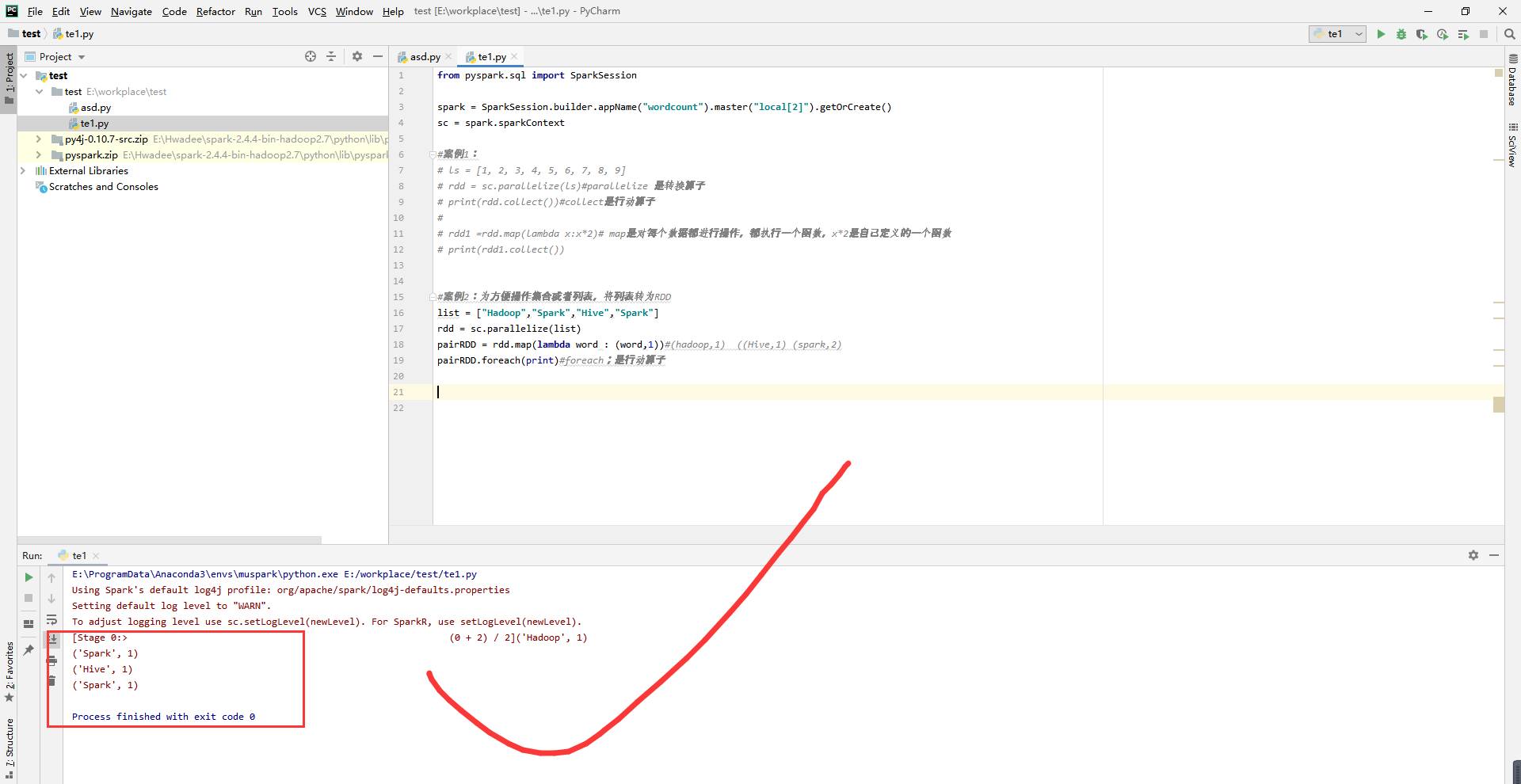Screen dimensions: 1521x784
Task: Switch to the asd.py editor tab
Action: tap(424, 56)
